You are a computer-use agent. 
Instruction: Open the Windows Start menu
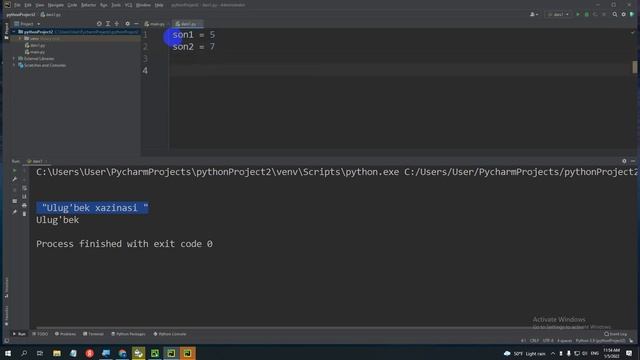pos(8,353)
